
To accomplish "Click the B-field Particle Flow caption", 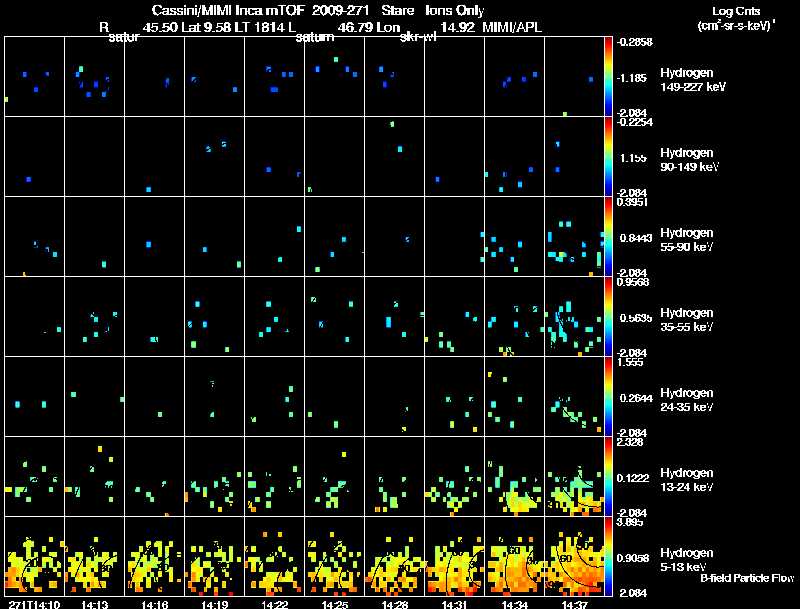I will [x=747, y=578].
